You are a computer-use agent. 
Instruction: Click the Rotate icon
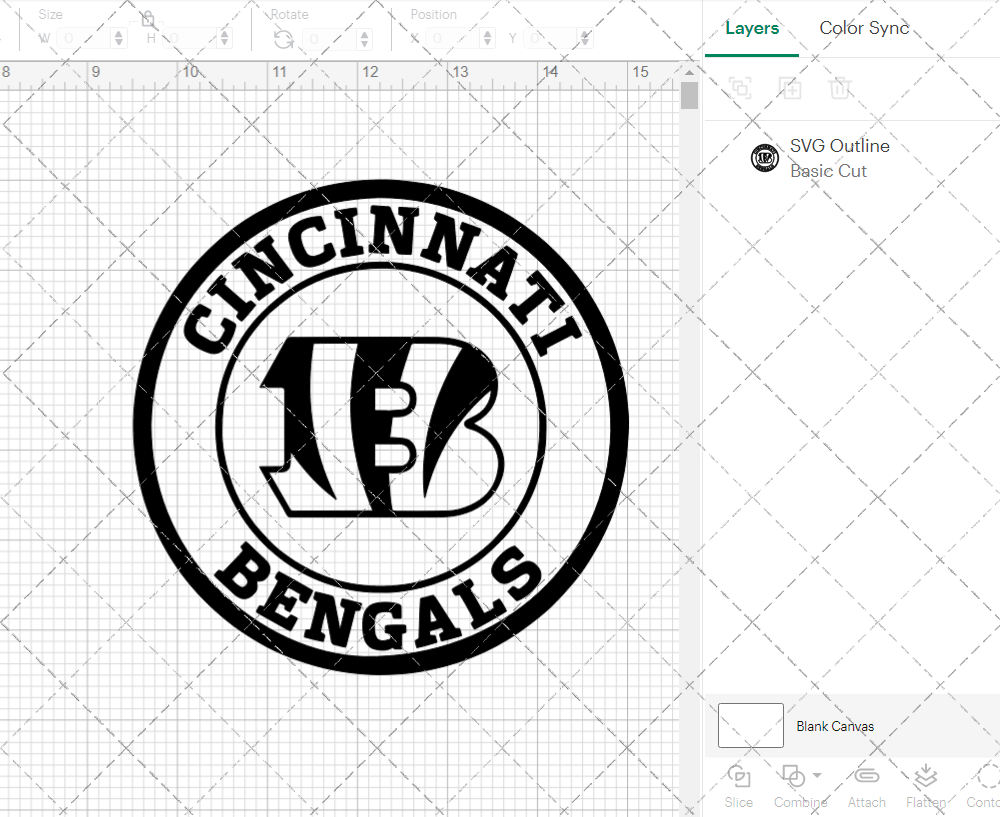pyautogui.click(x=283, y=40)
